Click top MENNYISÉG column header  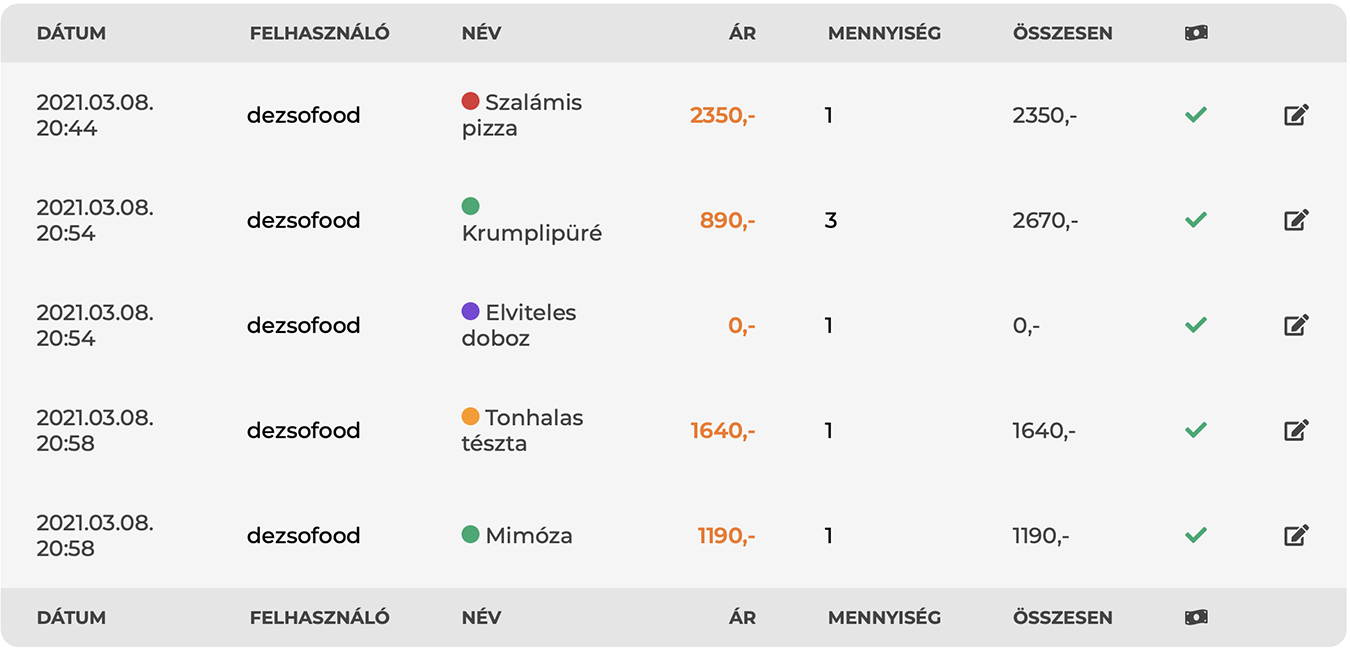click(884, 33)
